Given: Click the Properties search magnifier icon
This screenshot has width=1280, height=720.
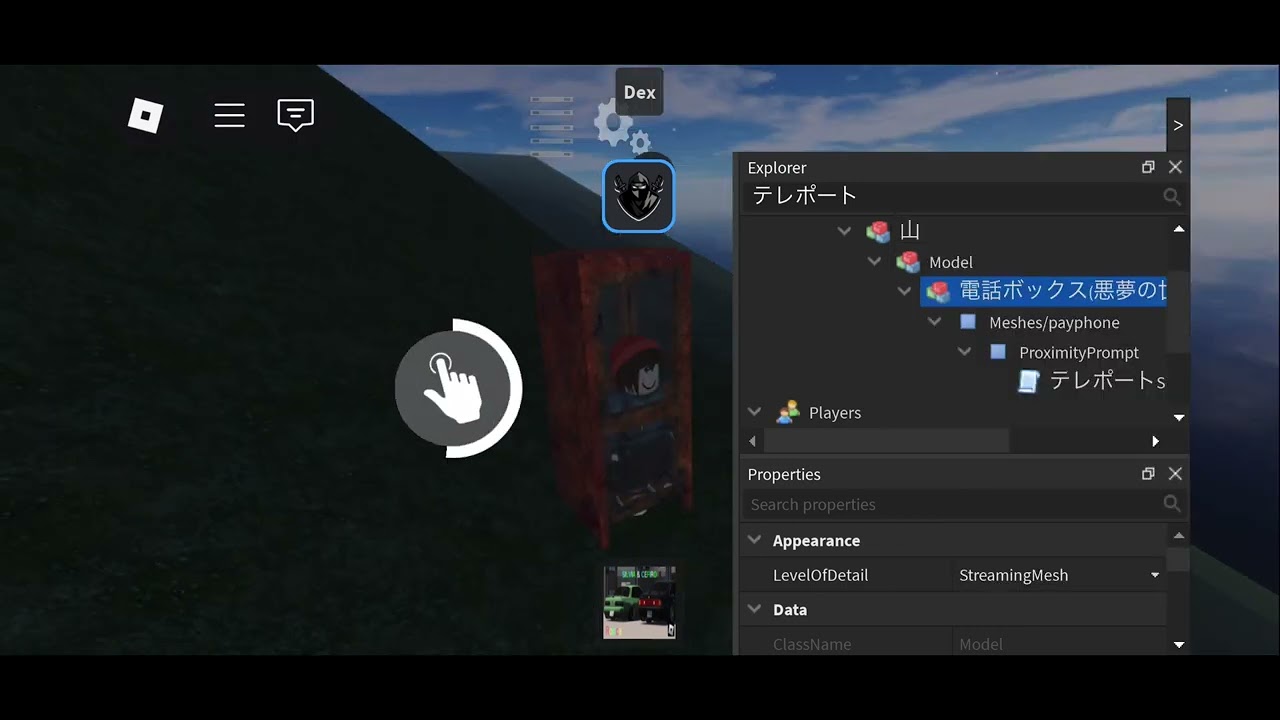Looking at the screenshot, I should pos(1172,504).
